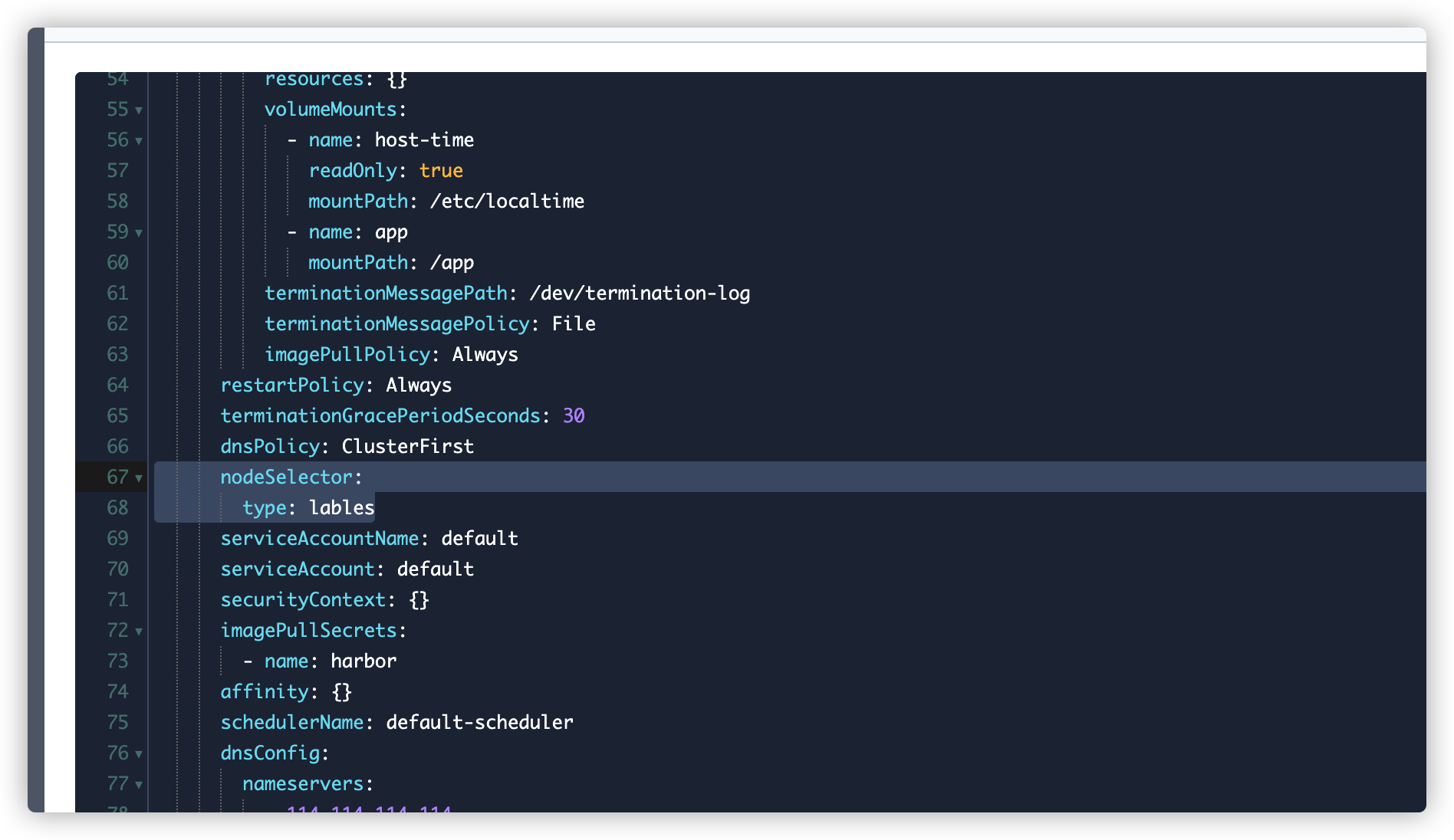The width and height of the screenshot is (1454, 840).
Task: Click restartPolicy key
Action: 292,386
